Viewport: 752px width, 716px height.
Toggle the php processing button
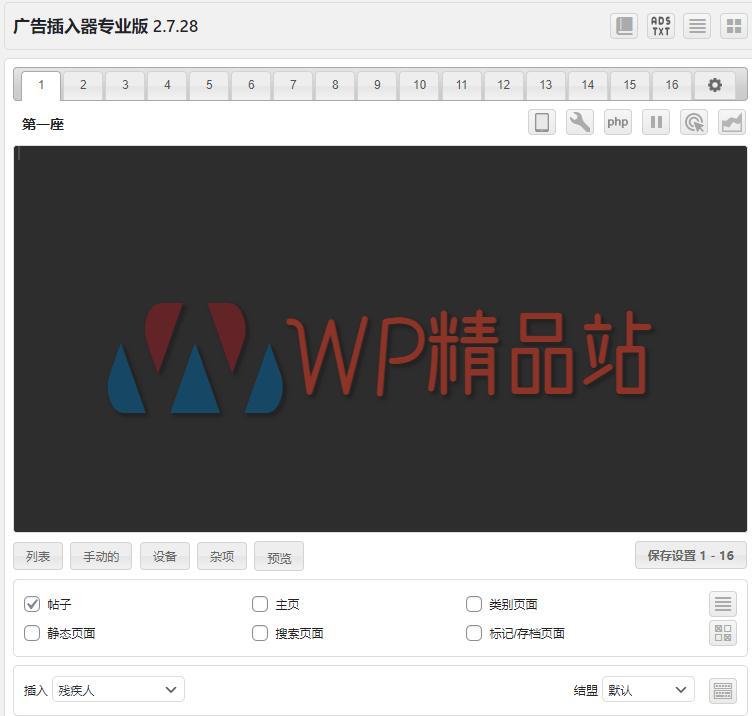pyautogui.click(x=618, y=122)
